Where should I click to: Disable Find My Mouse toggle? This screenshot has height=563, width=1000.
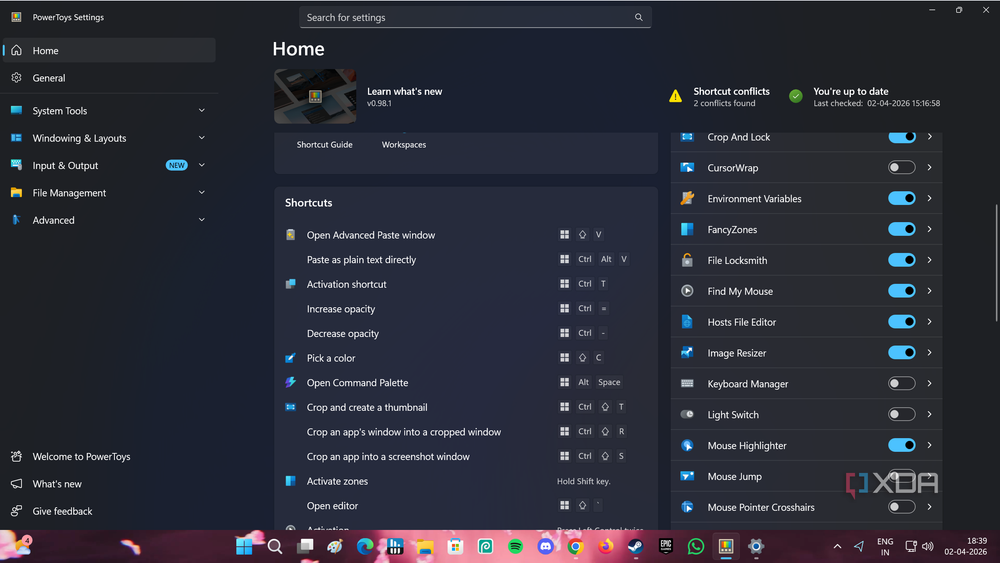pyautogui.click(x=902, y=291)
